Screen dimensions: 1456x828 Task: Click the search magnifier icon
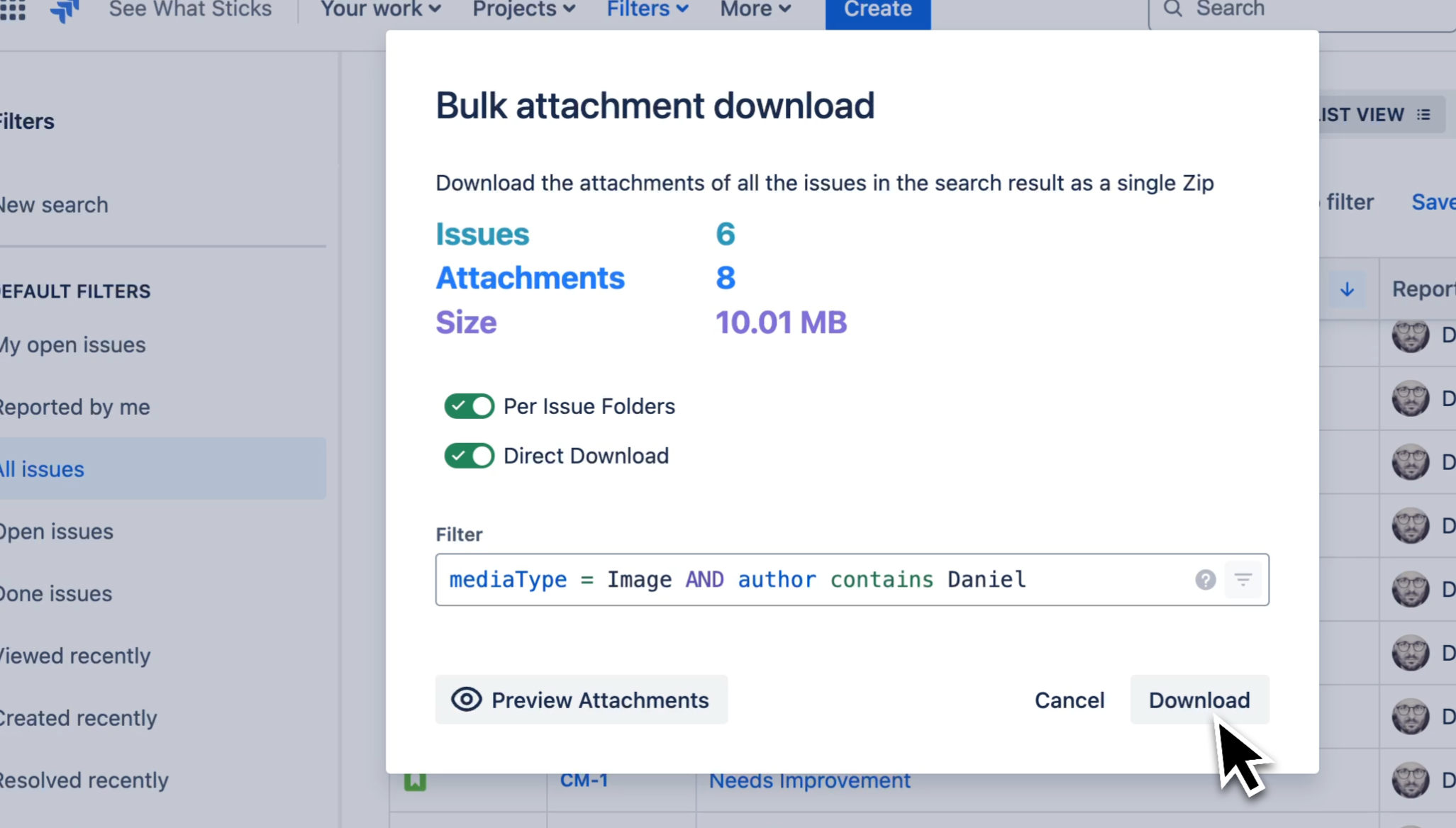[1172, 9]
